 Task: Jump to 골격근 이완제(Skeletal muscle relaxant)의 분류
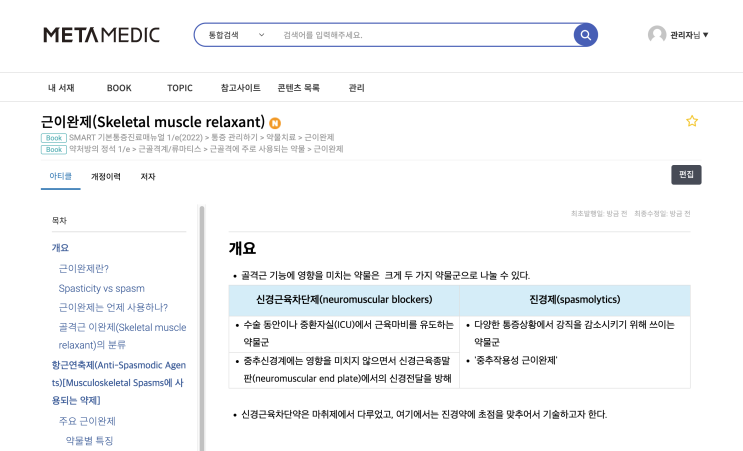coord(122,336)
